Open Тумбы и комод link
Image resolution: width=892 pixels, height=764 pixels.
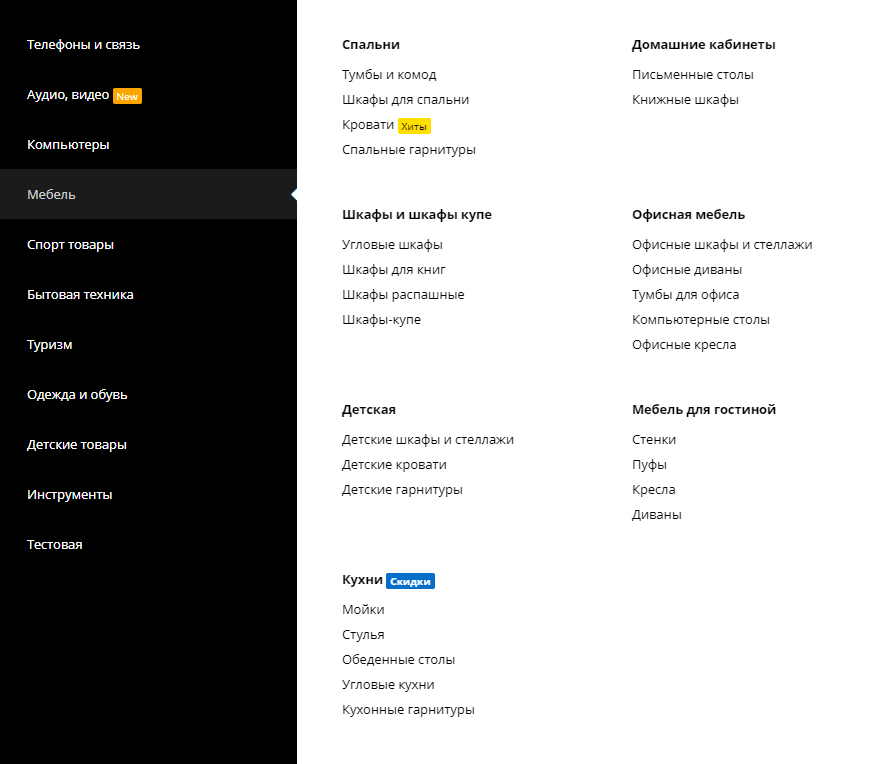[x=389, y=75]
